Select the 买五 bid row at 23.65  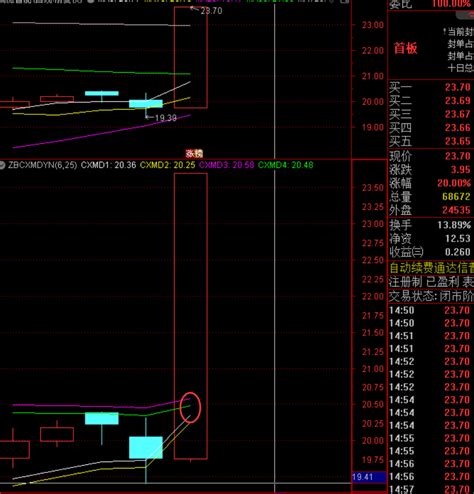point(431,141)
